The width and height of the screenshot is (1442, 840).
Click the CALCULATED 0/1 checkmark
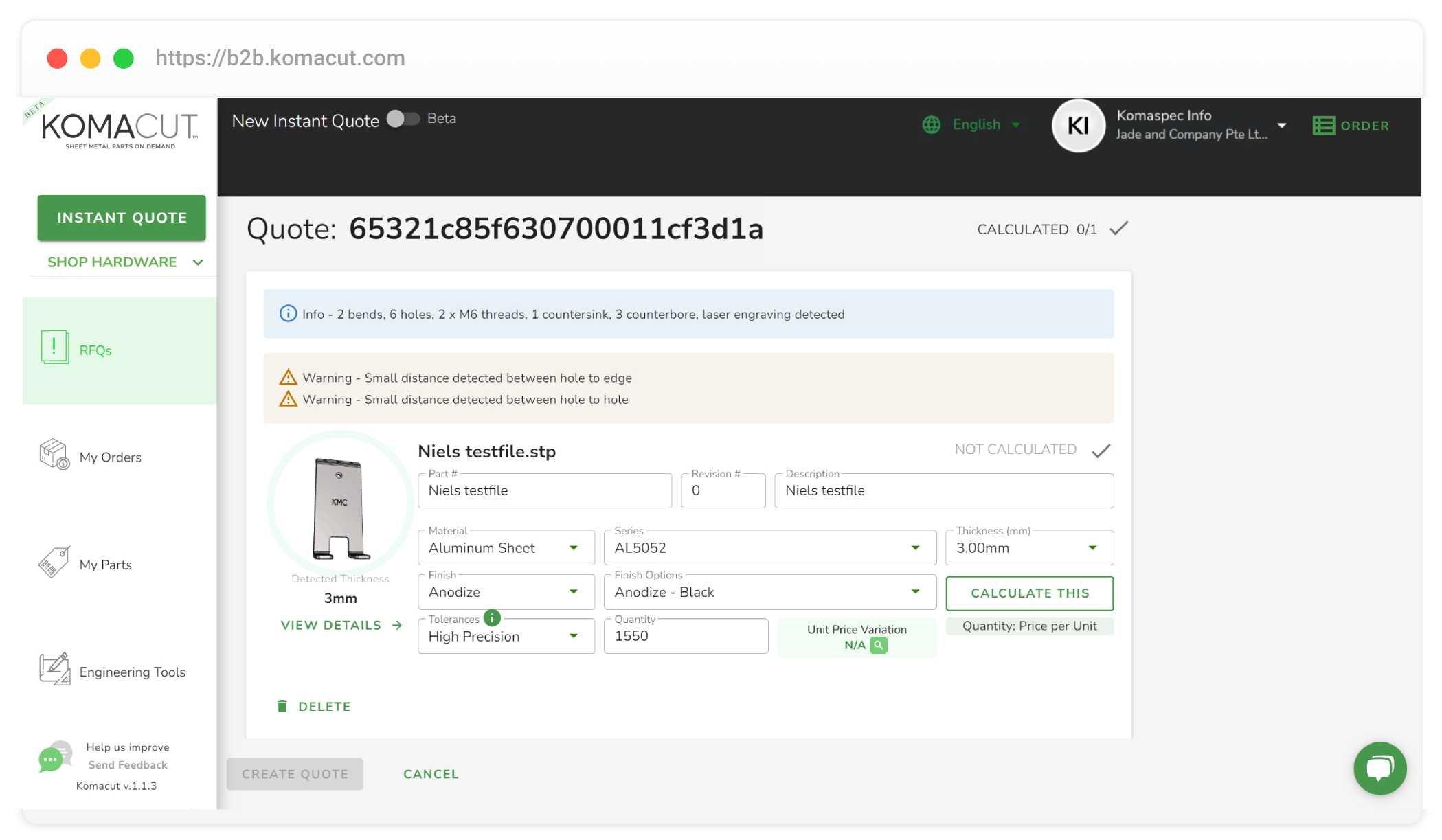pyautogui.click(x=1118, y=229)
